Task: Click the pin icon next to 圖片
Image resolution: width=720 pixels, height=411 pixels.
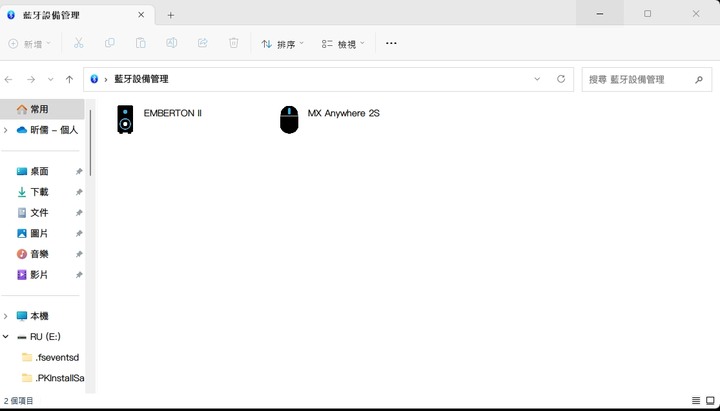Action: click(79, 233)
